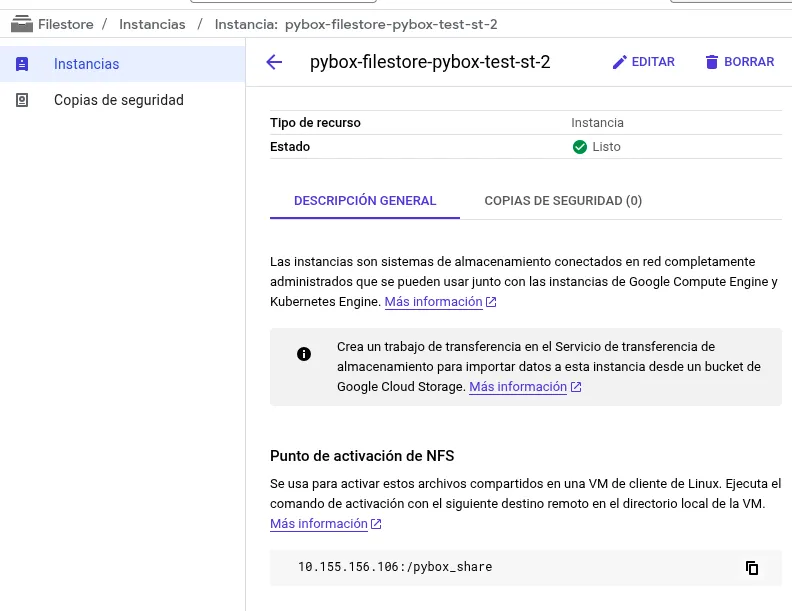Open Más información link about Cloud Storage transfer
Image resolution: width=792 pixels, height=611 pixels.
(x=518, y=387)
